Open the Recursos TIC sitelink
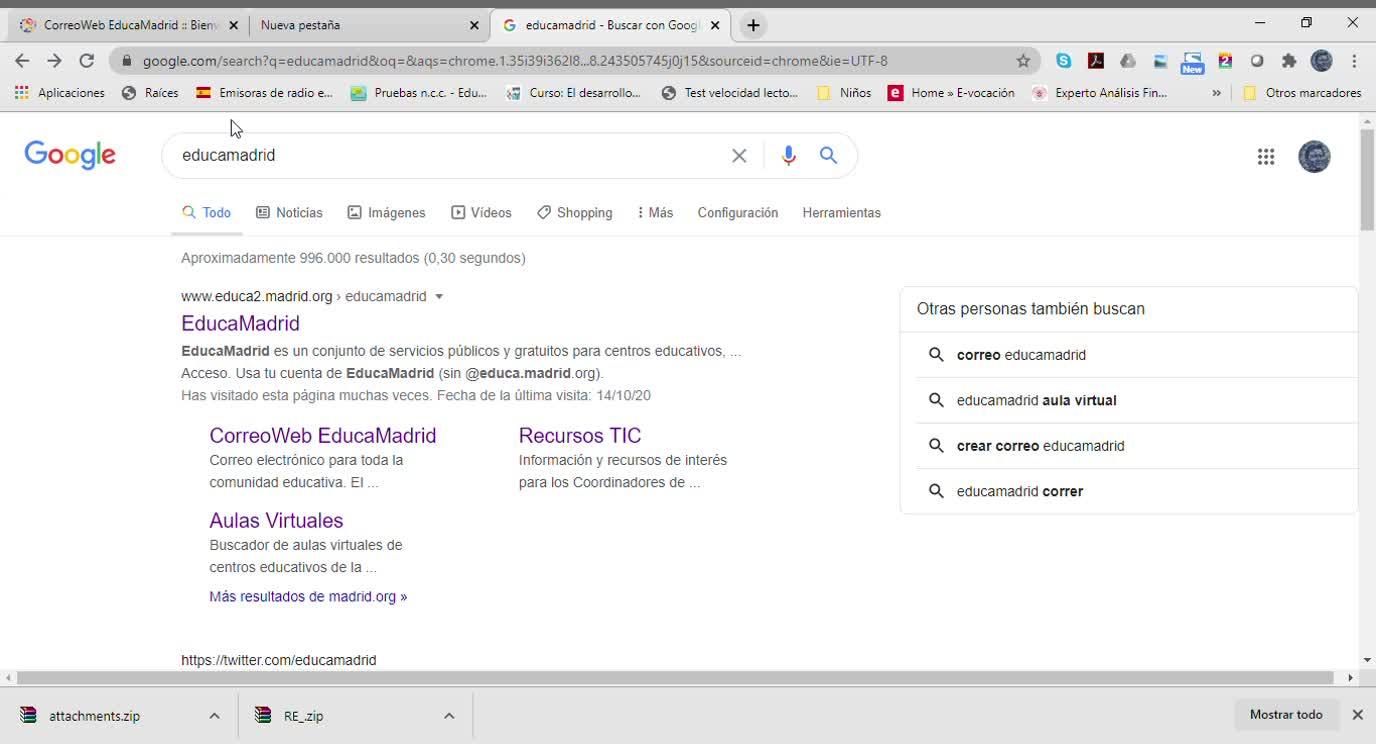This screenshot has width=1376, height=744. coord(580,436)
